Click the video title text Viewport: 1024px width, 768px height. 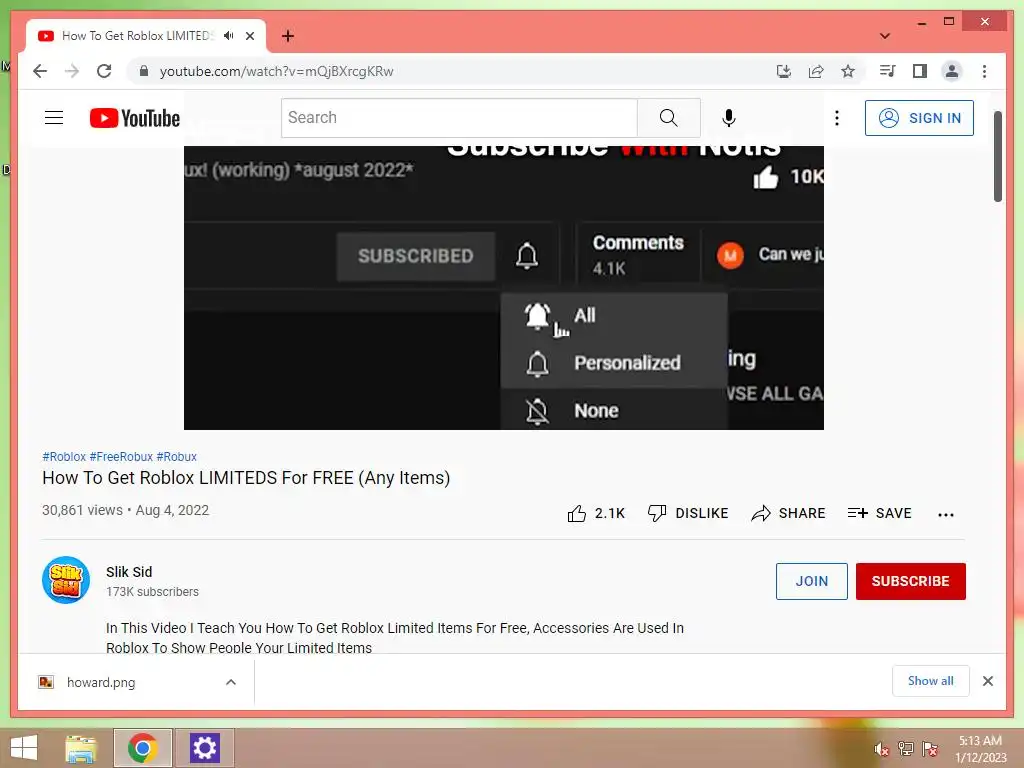(246, 478)
